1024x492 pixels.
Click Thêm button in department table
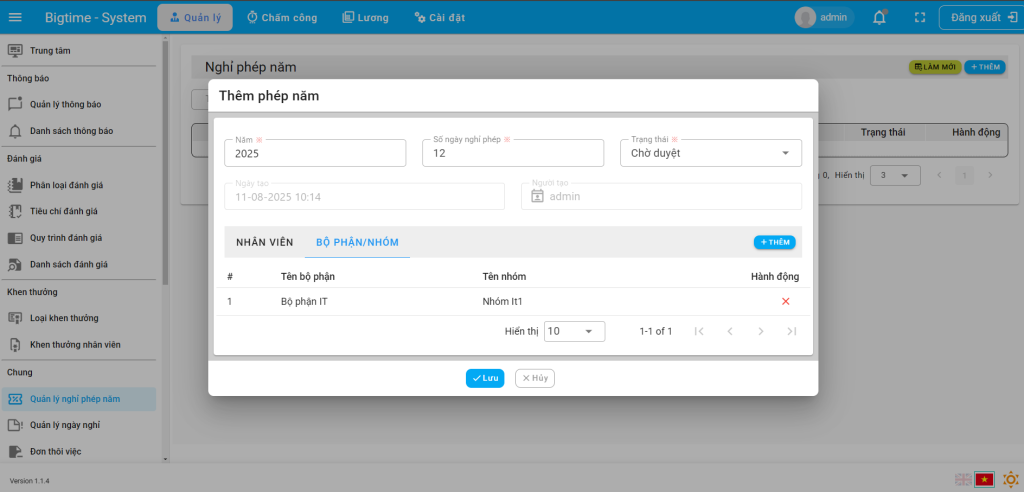(x=774, y=242)
